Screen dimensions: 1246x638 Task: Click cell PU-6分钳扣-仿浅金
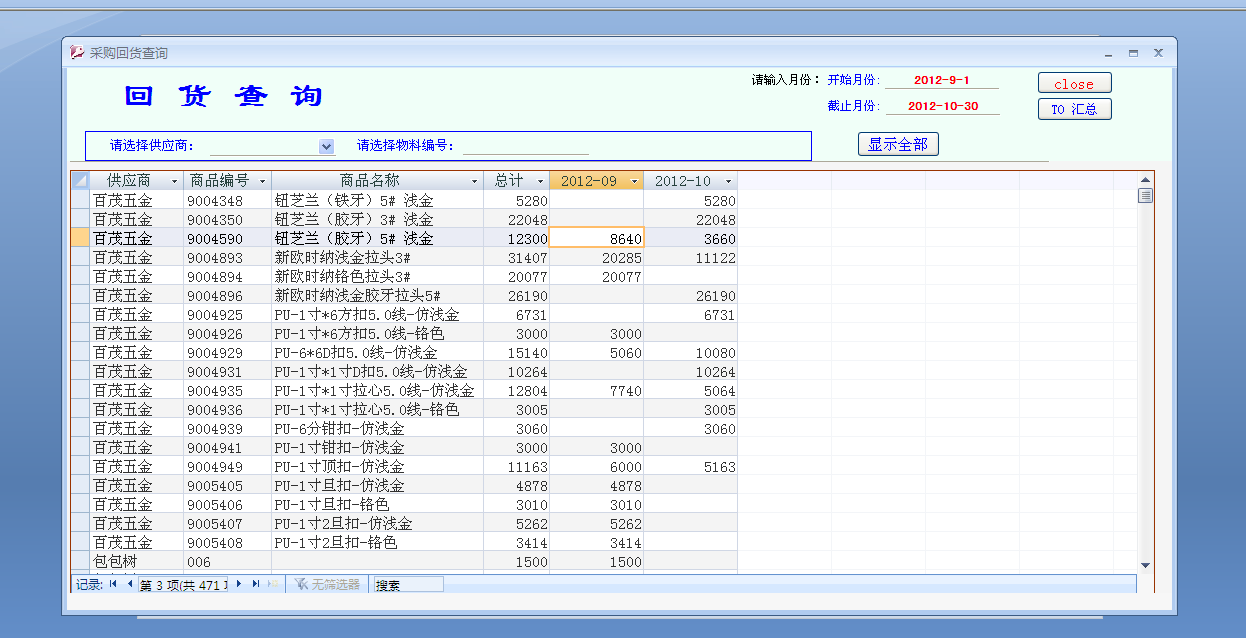point(377,428)
